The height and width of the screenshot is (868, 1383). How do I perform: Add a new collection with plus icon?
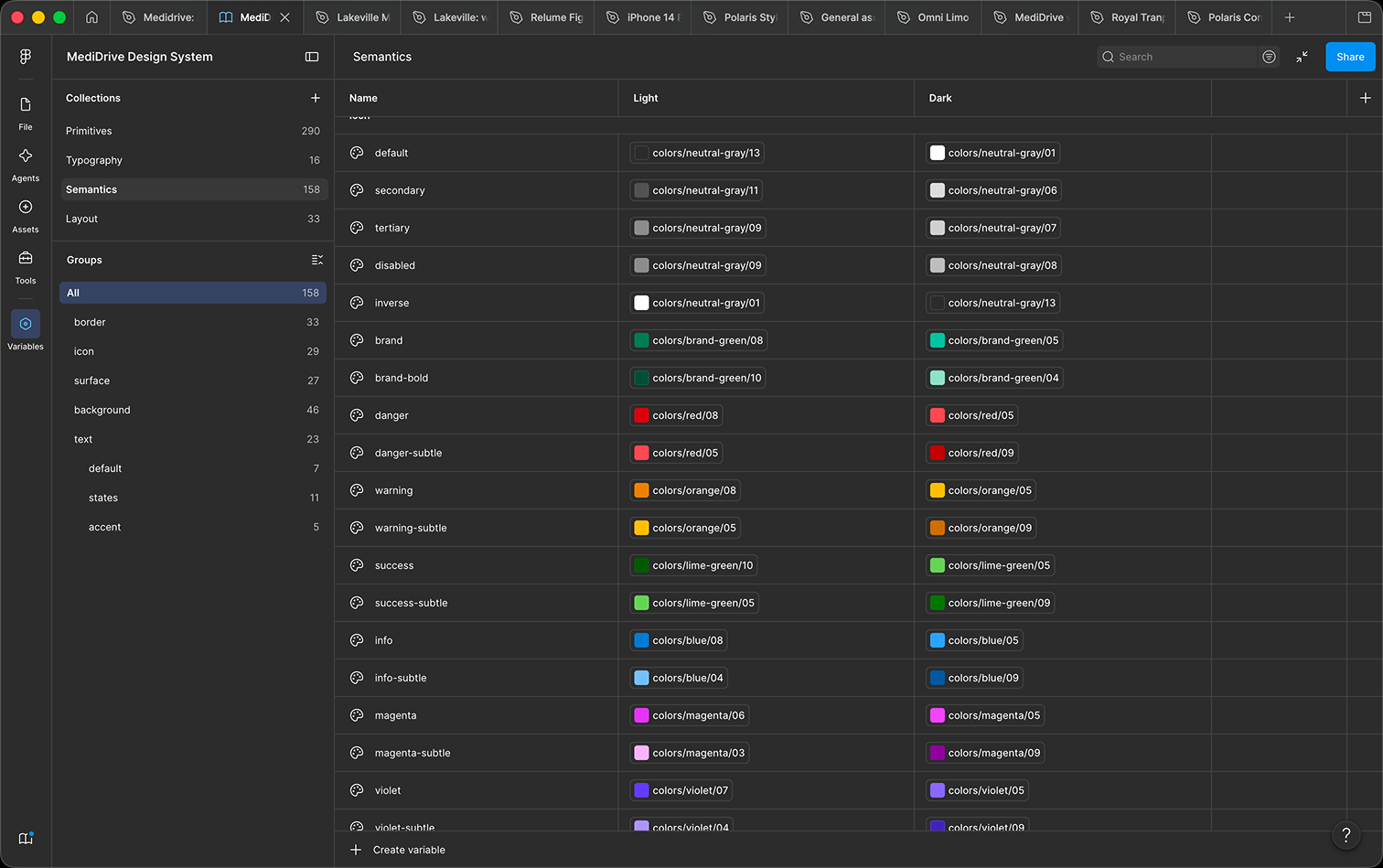pyautogui.click(x=316, y=98)
